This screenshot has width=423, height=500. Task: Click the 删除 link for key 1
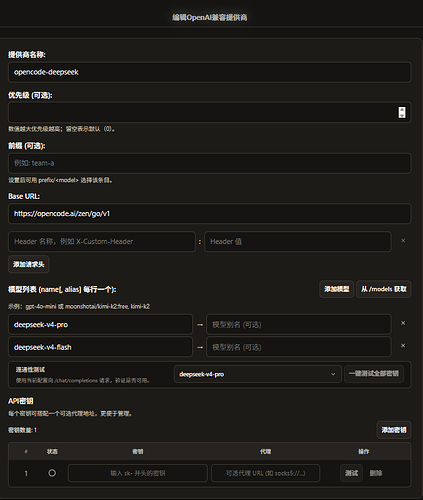click(376, 473)
